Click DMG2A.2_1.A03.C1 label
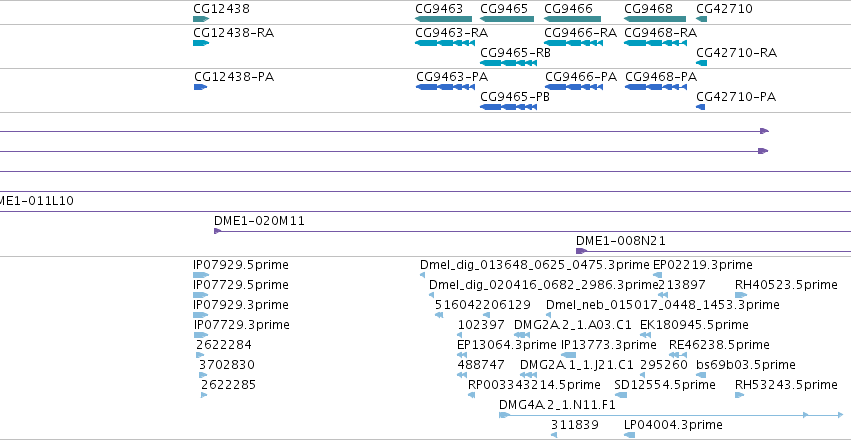This screenshot has width=851, height=440. [573, 325]
